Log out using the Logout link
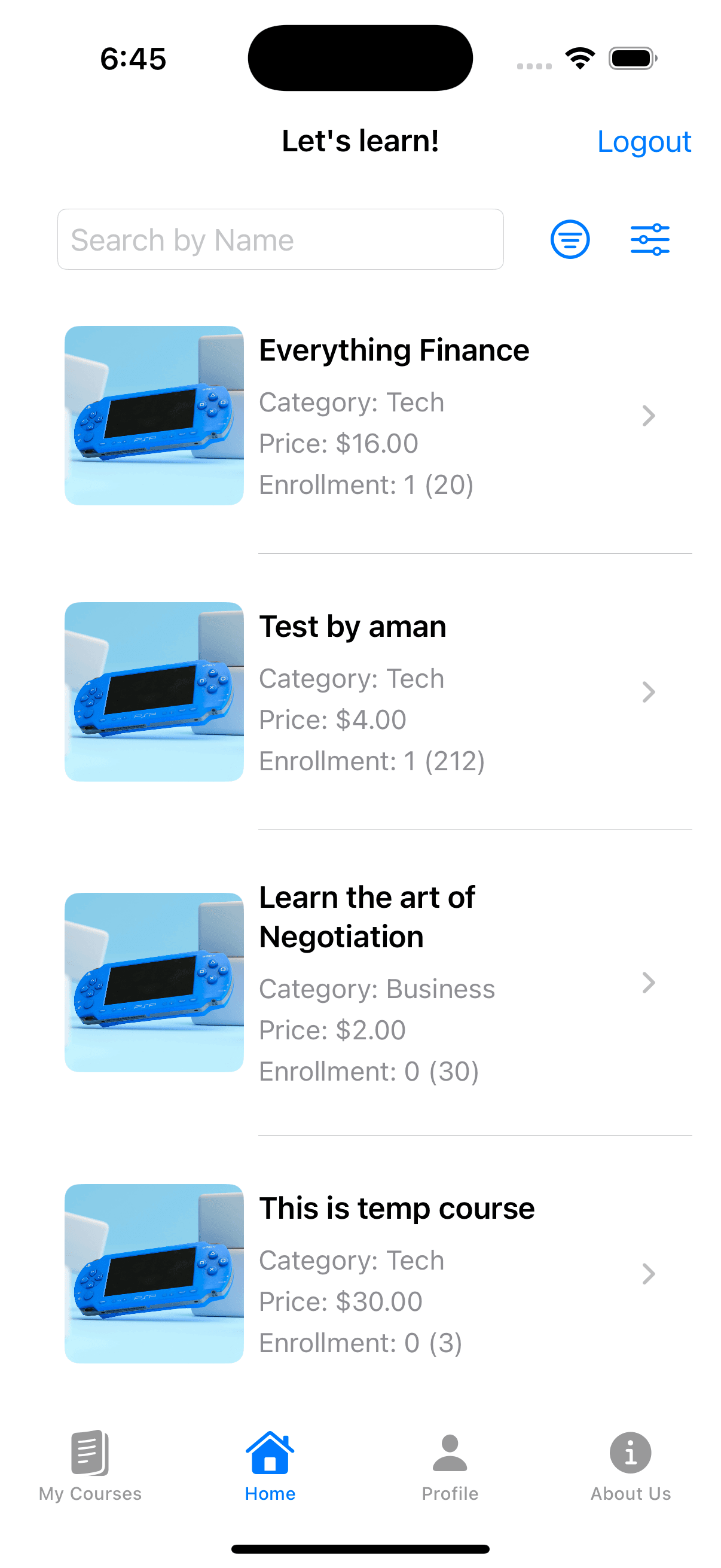 click(x=644, y=142)
